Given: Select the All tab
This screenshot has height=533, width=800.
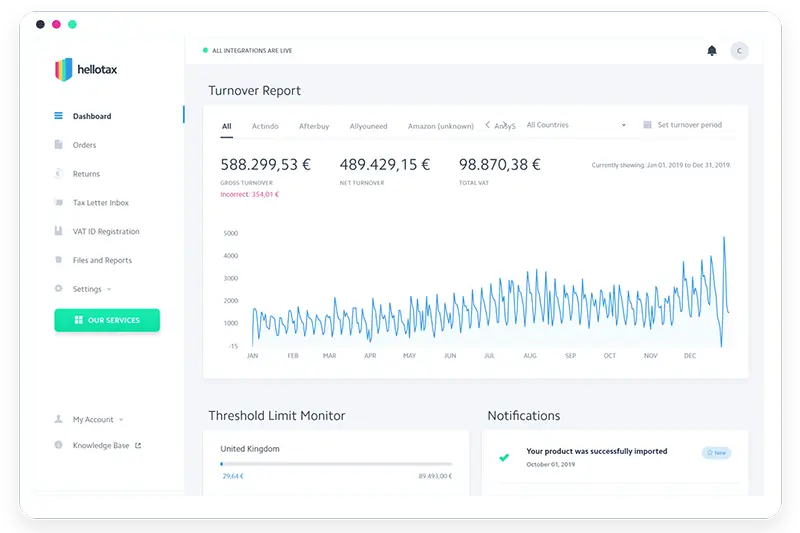Looking at the screenshot, I should (227, 126).
